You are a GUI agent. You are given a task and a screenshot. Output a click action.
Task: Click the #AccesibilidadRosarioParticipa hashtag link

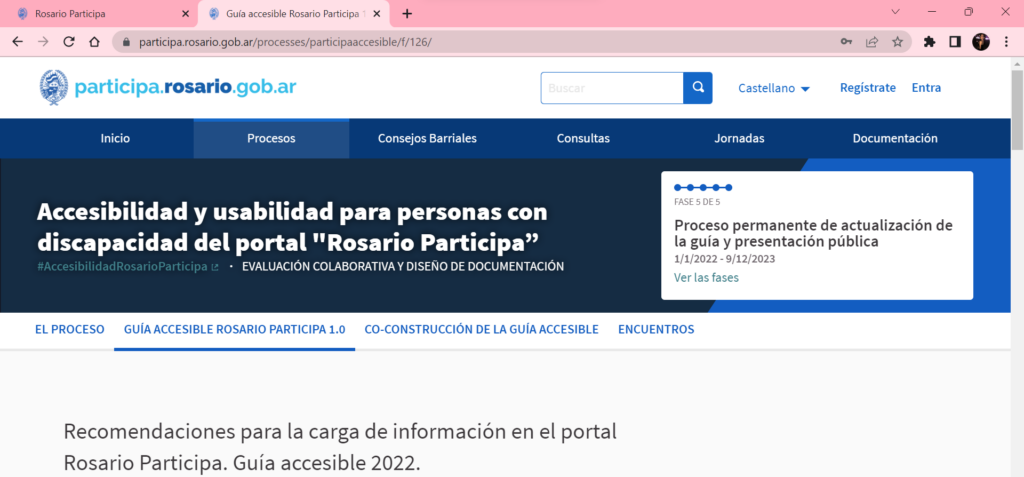128,267
